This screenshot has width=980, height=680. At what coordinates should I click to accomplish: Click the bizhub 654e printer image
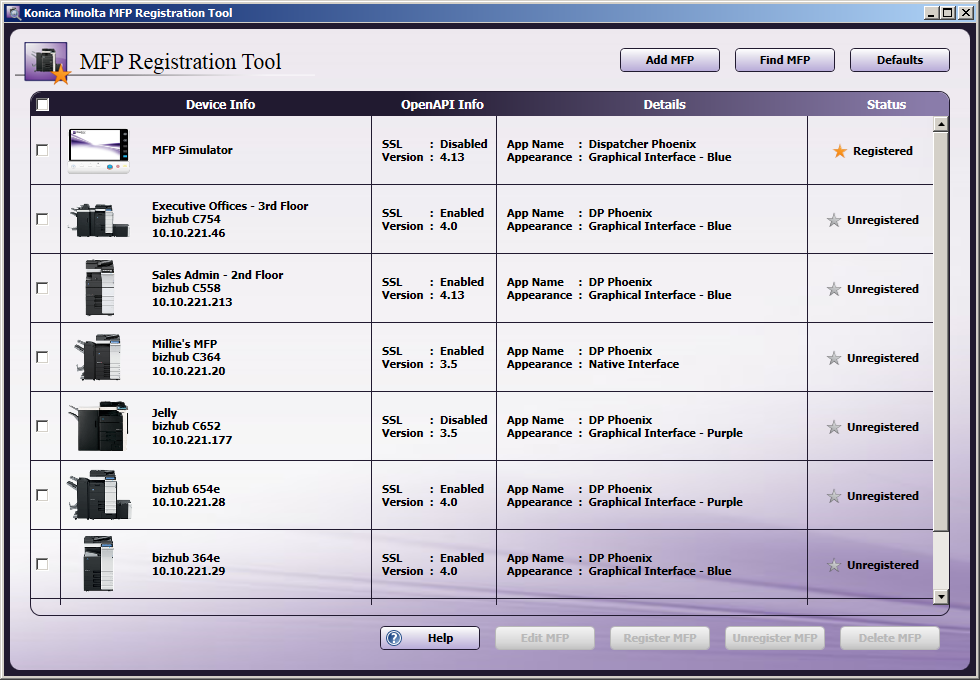99,495
